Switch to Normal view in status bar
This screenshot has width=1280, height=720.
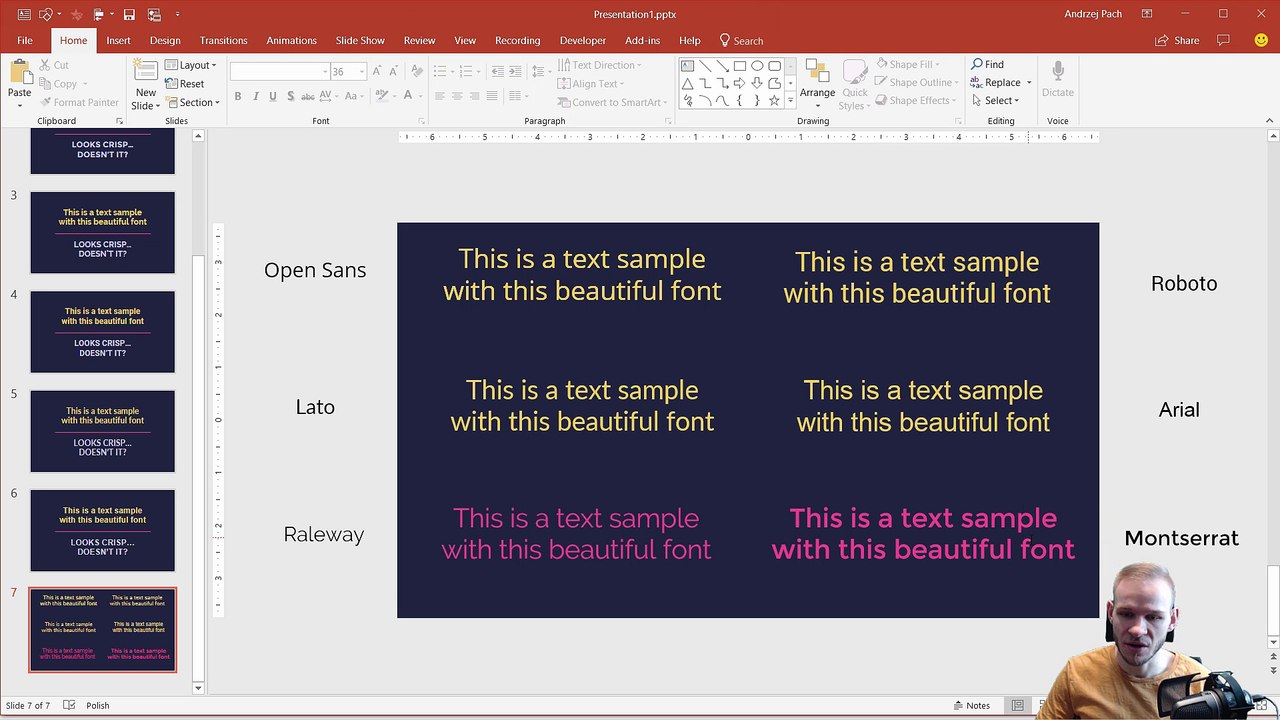tap(1017, 706)
